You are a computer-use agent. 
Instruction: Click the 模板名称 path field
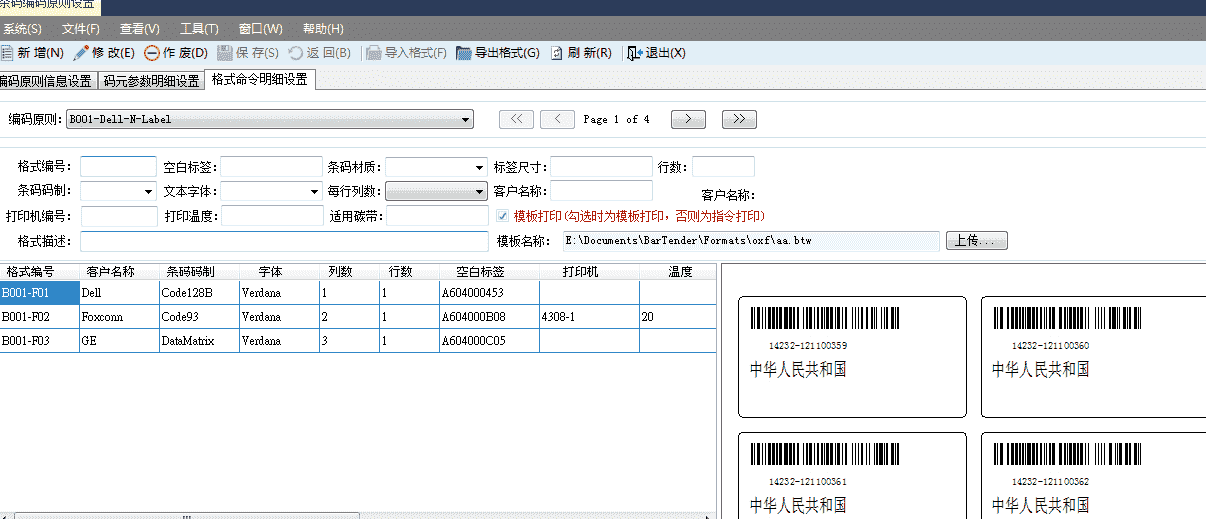[x=750, y=241]
